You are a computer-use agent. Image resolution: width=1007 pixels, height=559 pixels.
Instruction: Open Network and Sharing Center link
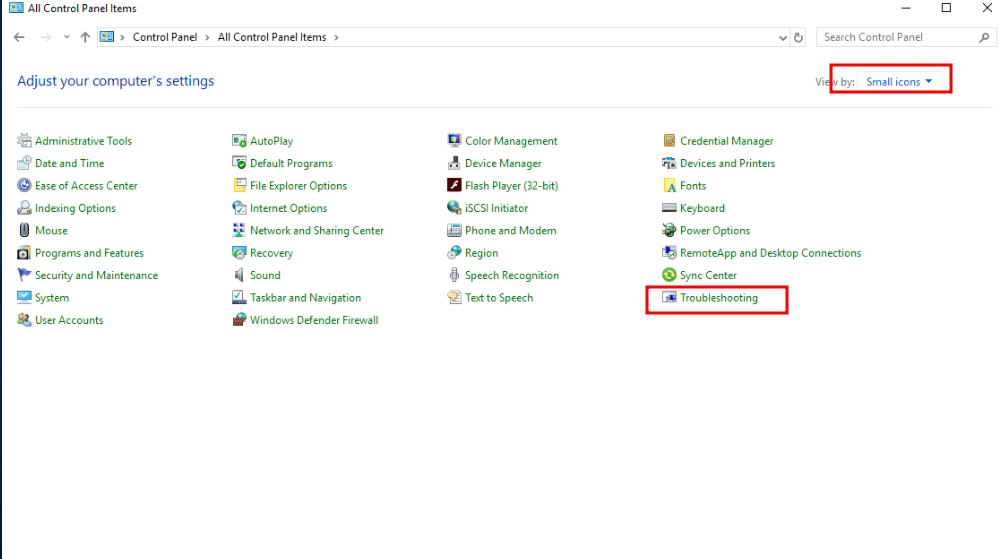[x=316, y=231]
